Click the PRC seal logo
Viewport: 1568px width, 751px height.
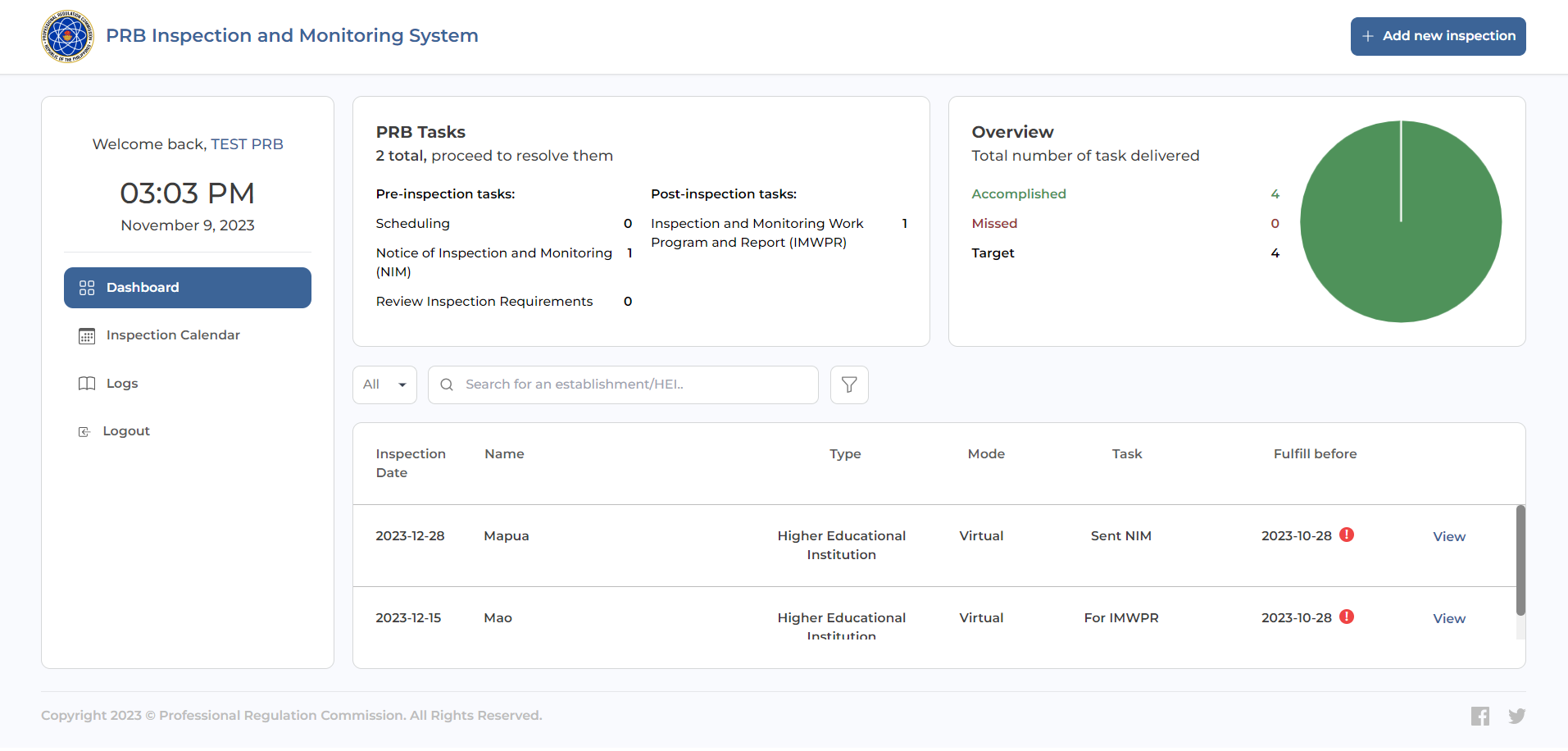coord(67,36)
